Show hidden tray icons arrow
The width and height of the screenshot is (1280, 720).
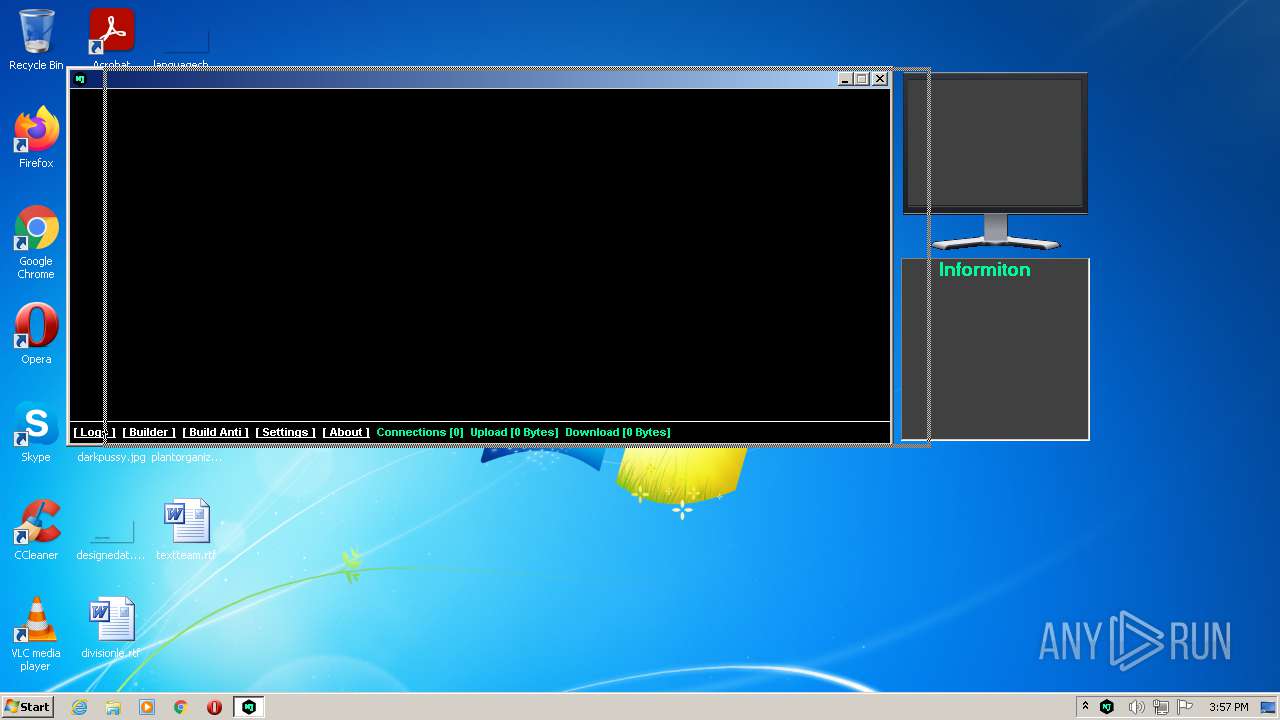[1085, 707]
